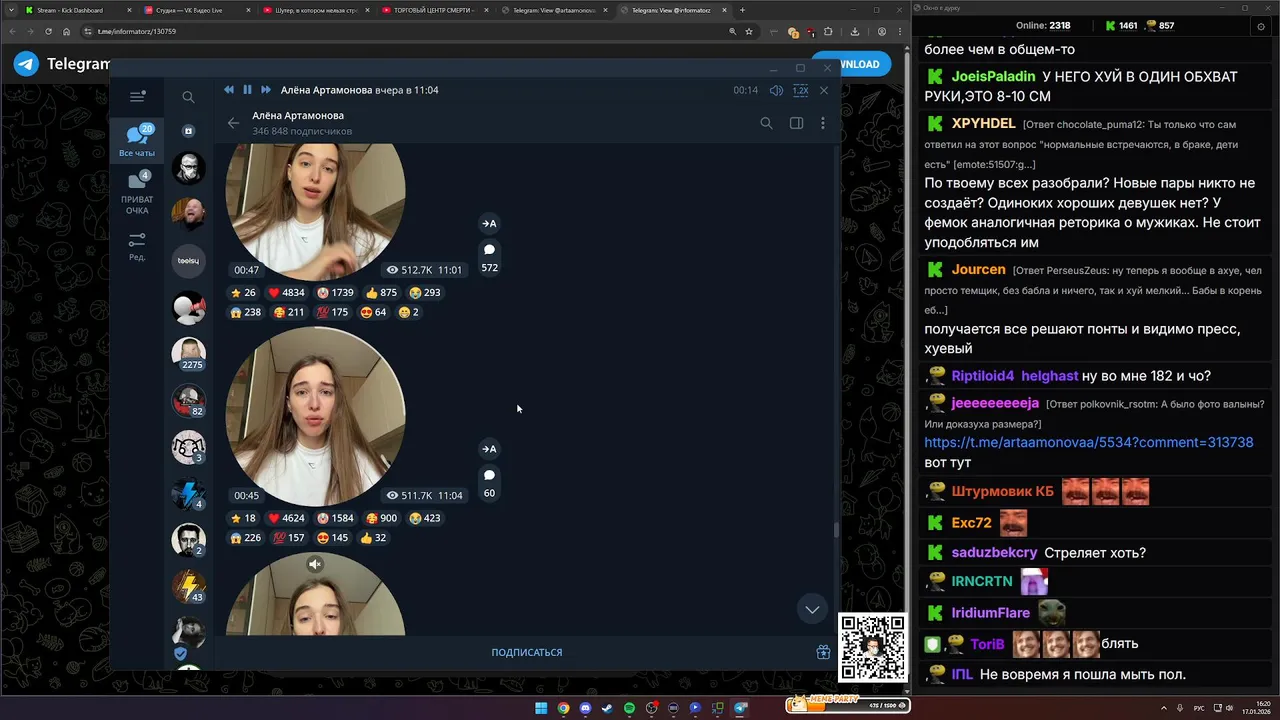
Task: Open the 'Все чаты' folder
Action: [137, 140]
